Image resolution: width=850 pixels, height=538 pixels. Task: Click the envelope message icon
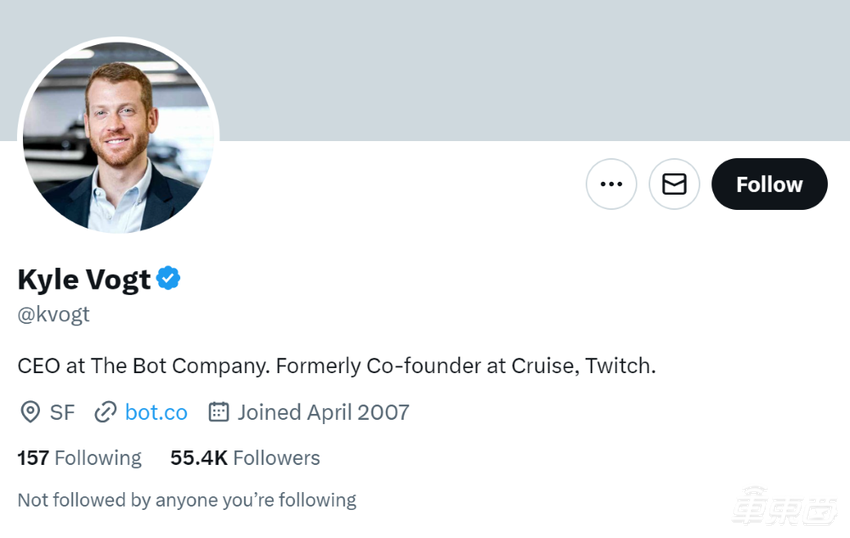coord(674,184)
